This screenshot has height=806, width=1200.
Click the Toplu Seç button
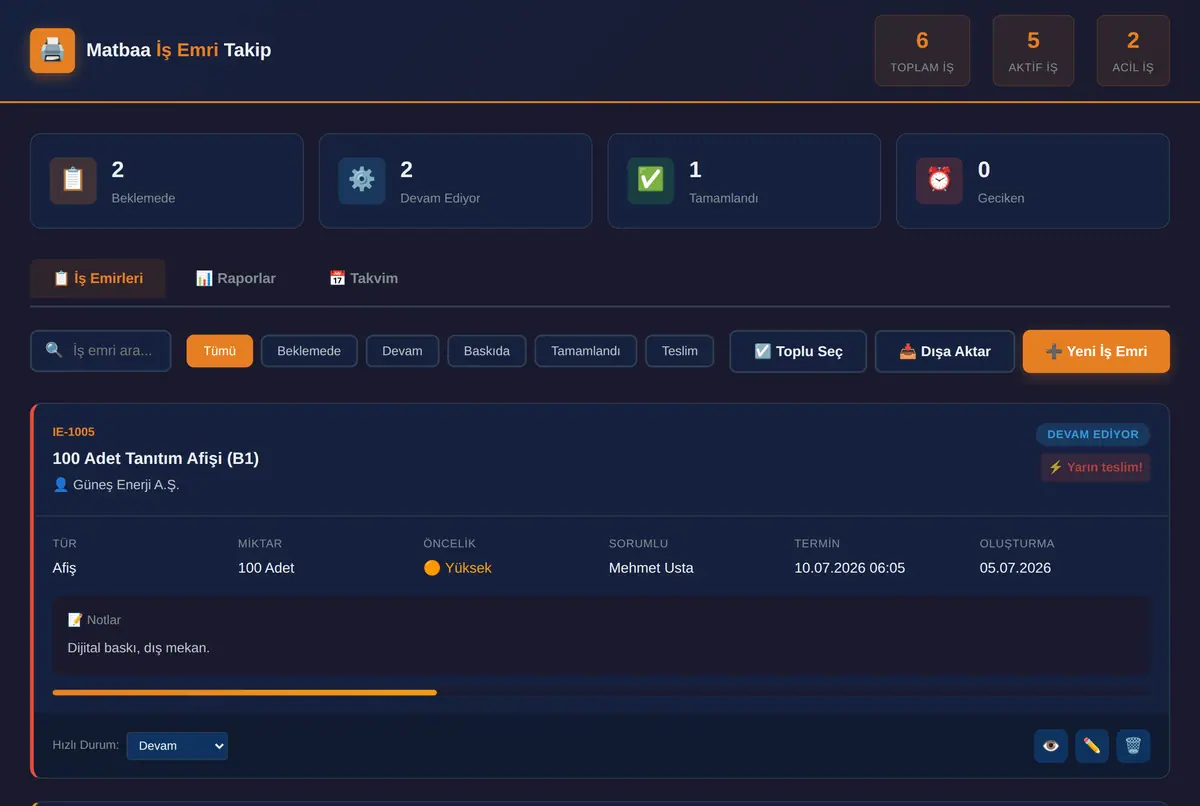click(798, 351)
